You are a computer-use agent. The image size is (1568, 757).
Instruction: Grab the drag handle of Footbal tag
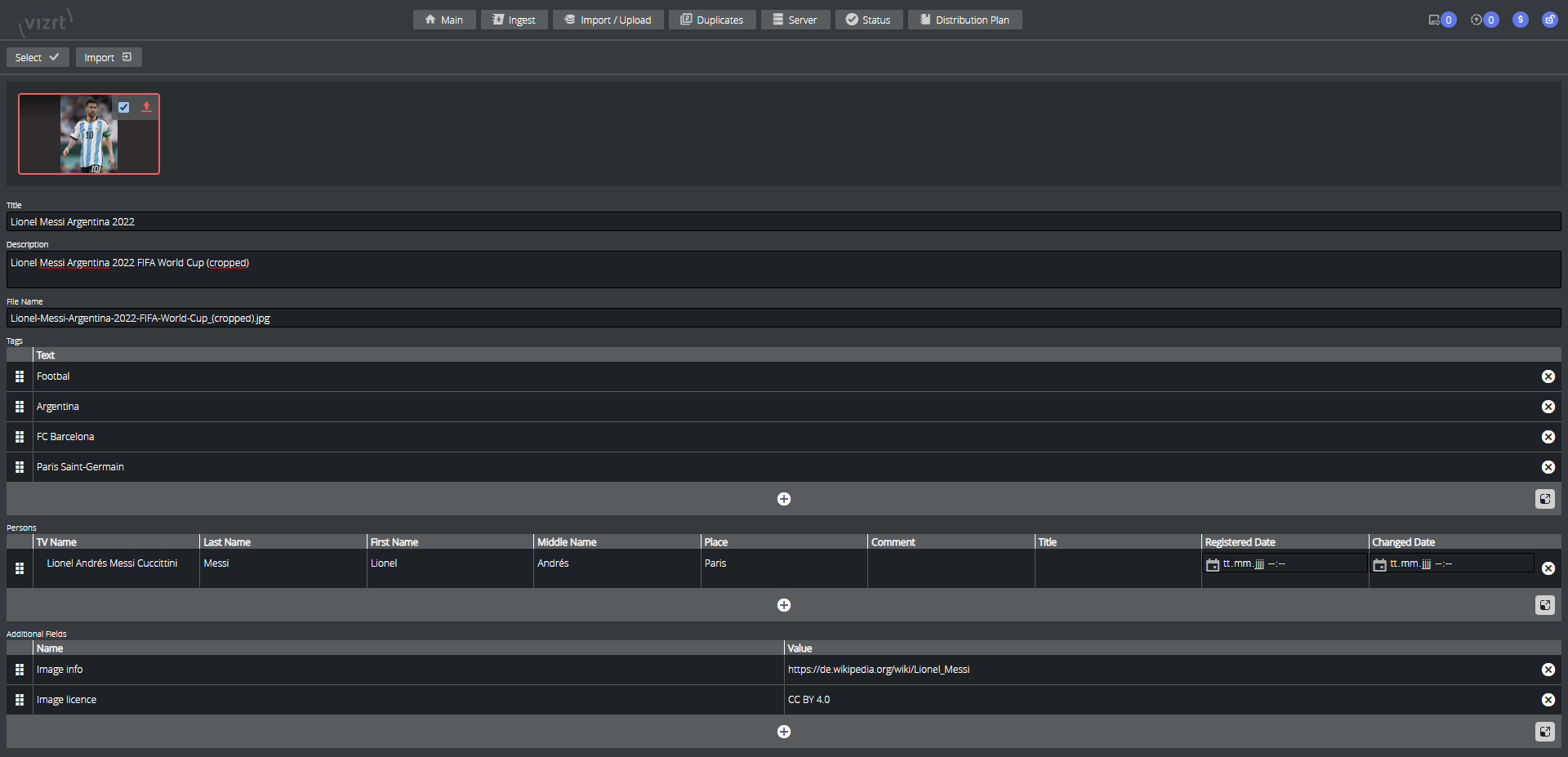(20, 376)
